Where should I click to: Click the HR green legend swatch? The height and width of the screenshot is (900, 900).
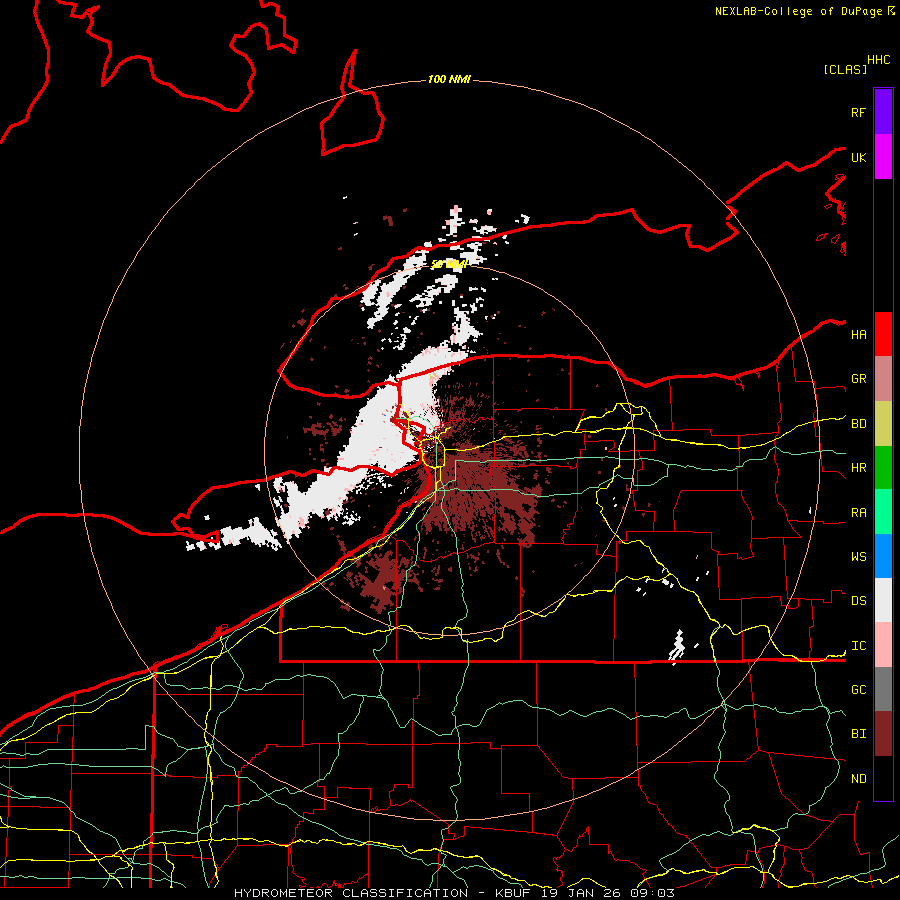883,467
